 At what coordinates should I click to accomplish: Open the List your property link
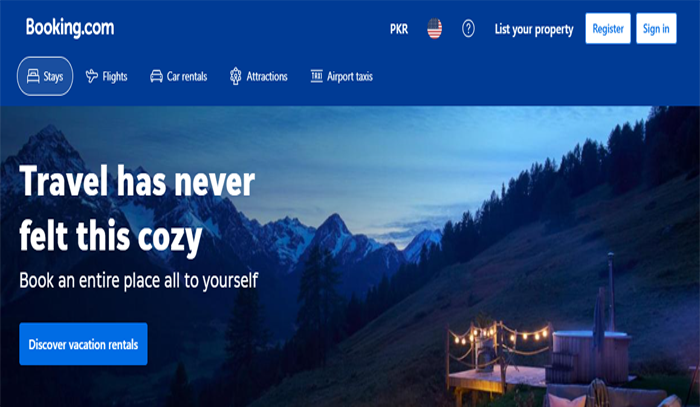(x=534, y=29)
